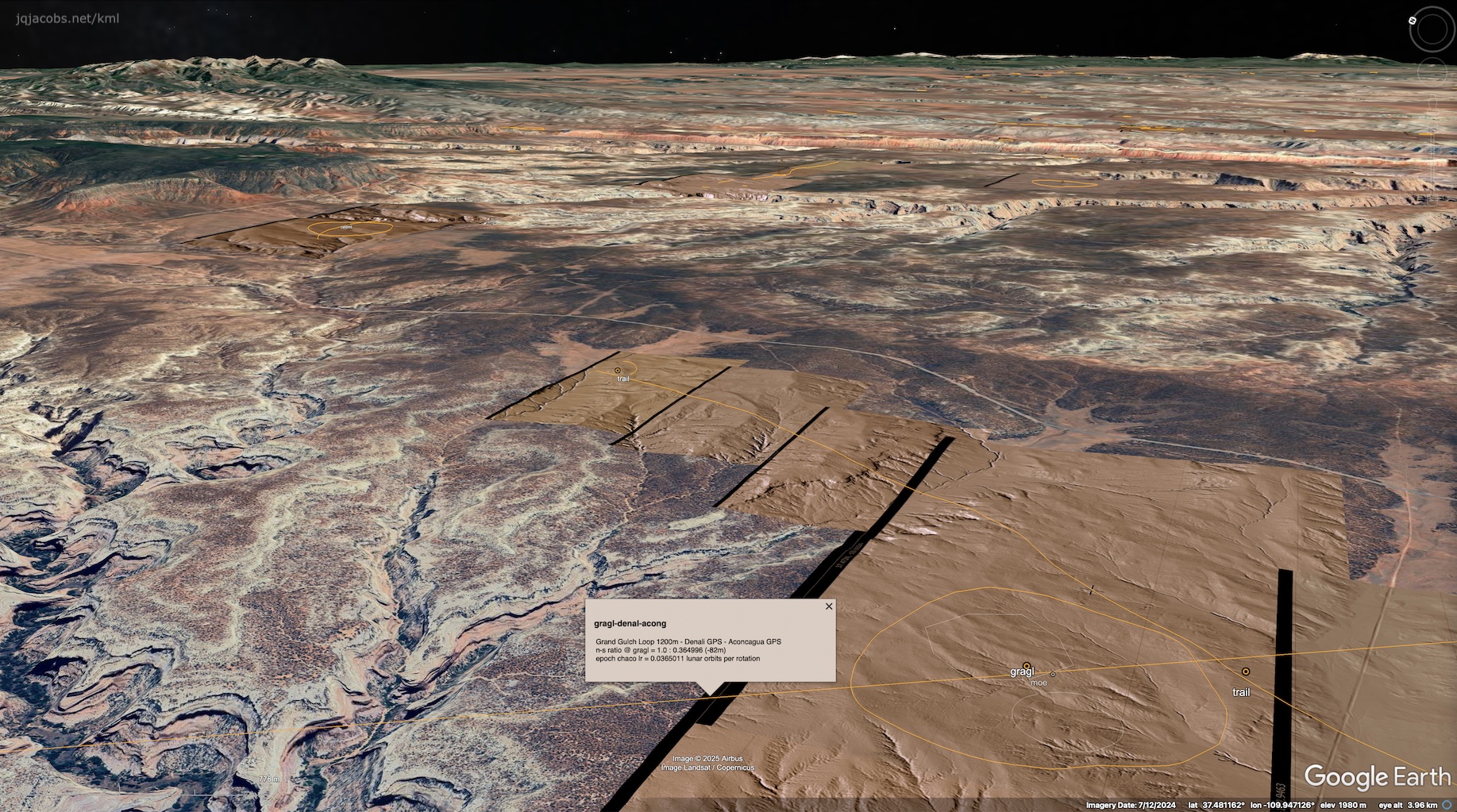The height and width of the screenshot is (812, 1457).
Task: Click the Google Earth logo
Action: (x=1377, y=777)
